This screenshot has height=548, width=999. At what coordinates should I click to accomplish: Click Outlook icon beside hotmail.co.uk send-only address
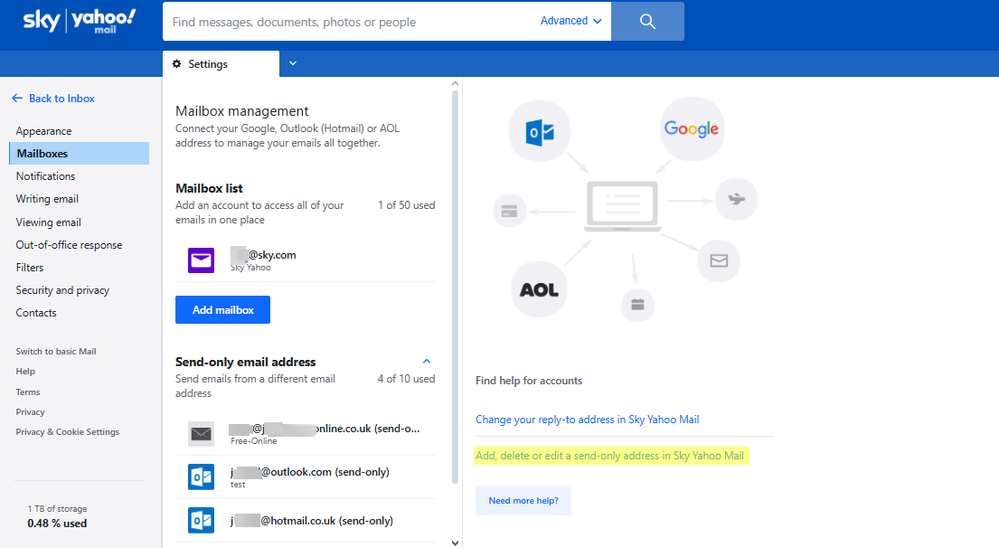(x=201, y=521)
